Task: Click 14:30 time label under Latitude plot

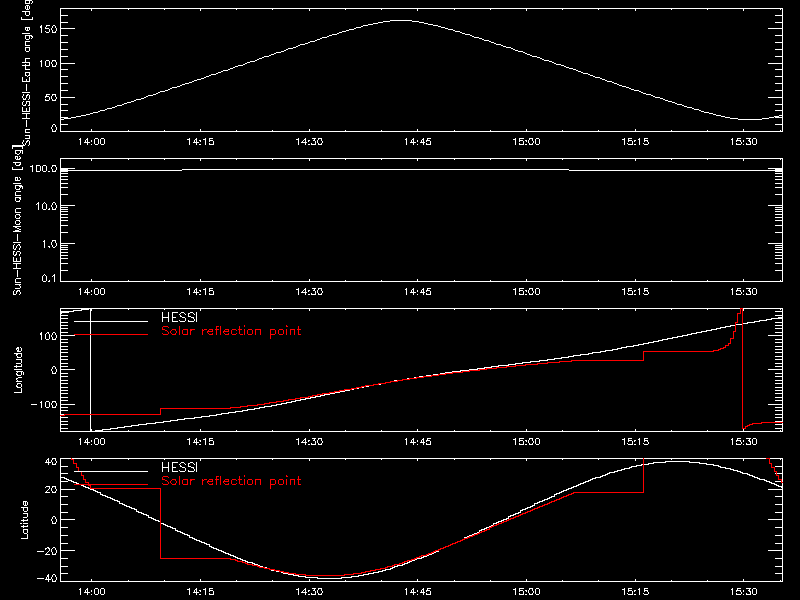Action: click(x=309, y=592)
